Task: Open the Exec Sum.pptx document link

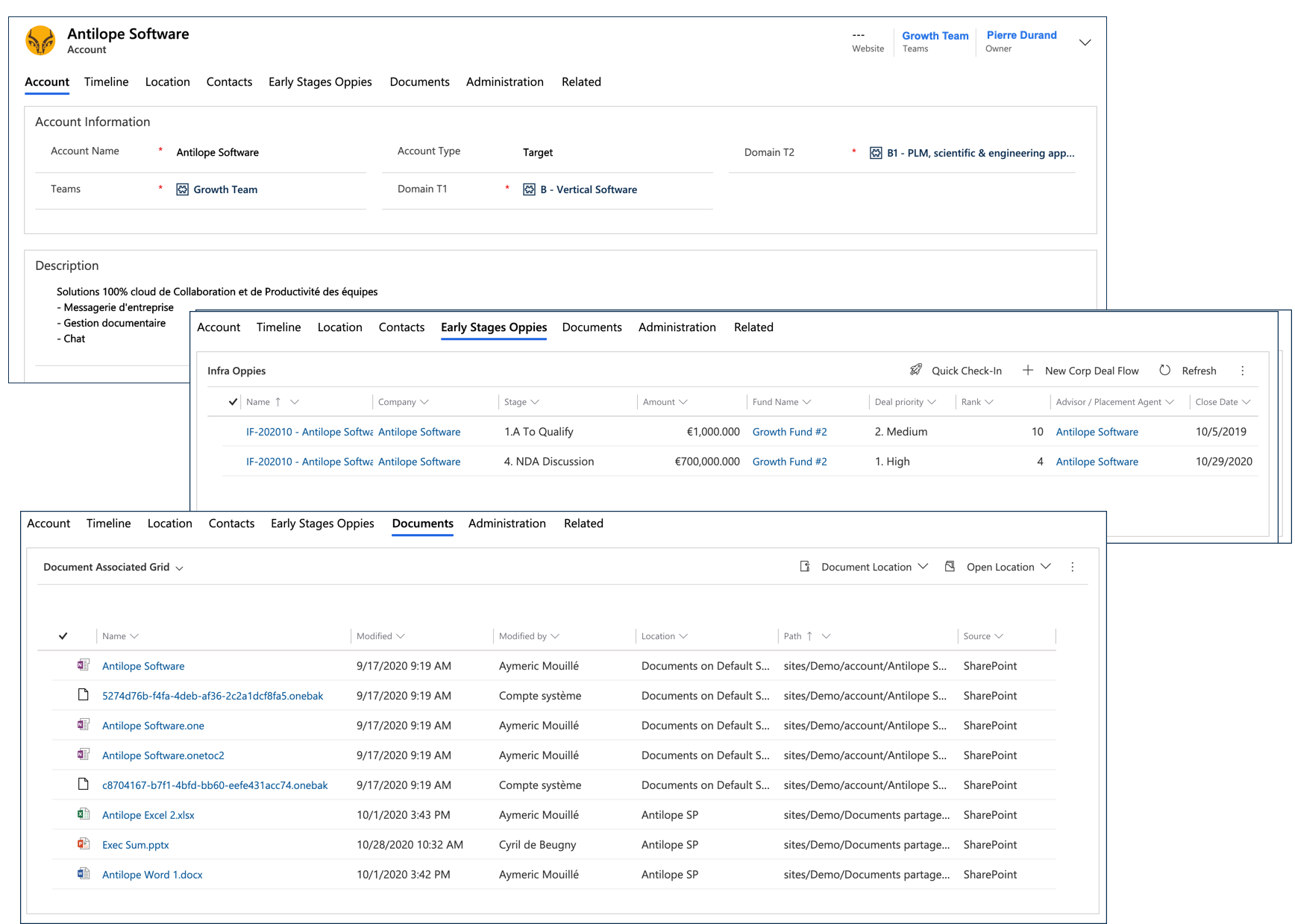Action: tap(135, 845)
